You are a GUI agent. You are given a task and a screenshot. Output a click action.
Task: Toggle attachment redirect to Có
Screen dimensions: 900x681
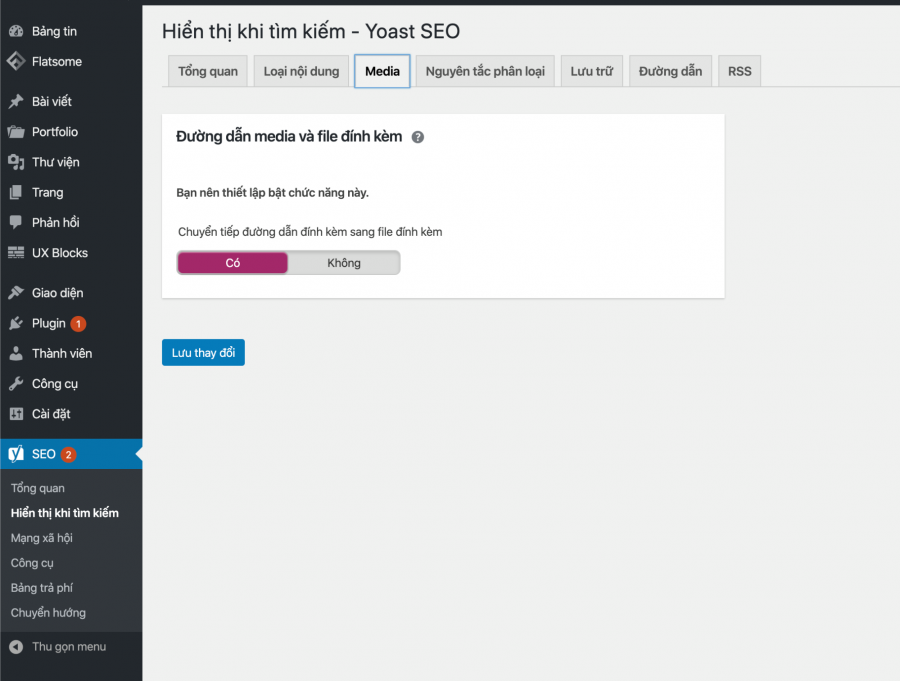click(232, 263)
